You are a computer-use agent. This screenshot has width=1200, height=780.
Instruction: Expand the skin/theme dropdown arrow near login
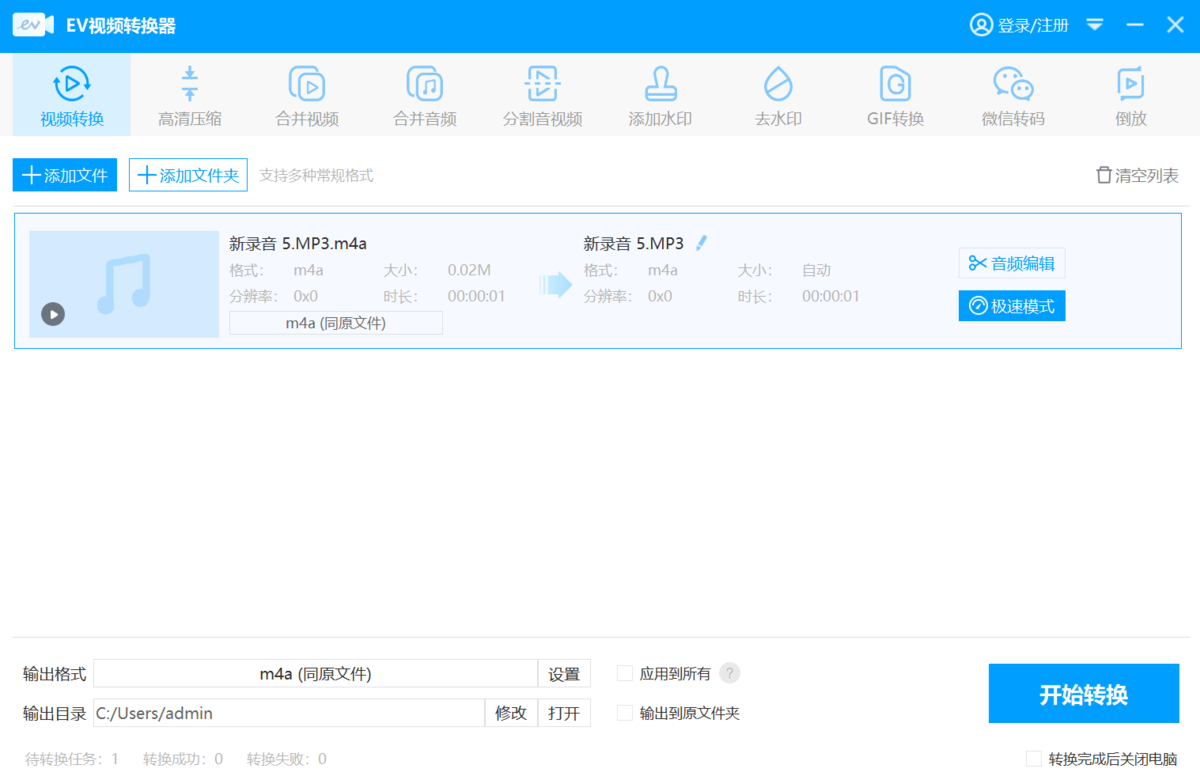tap(1095, 24)
